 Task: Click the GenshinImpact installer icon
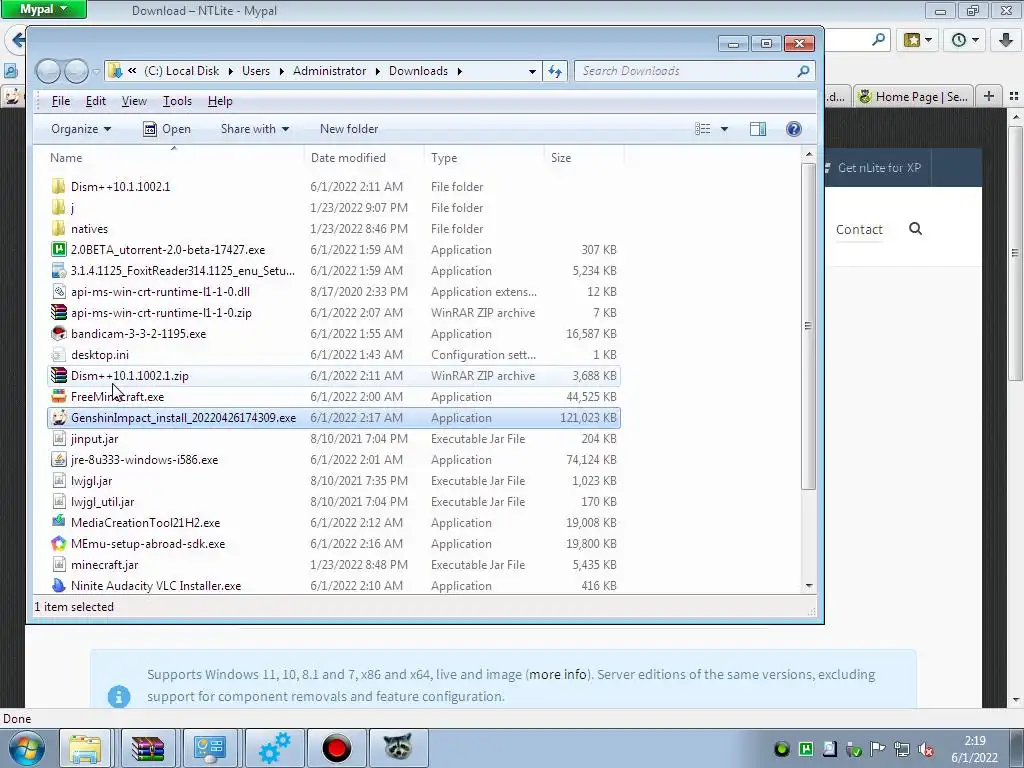click(59, 418)
